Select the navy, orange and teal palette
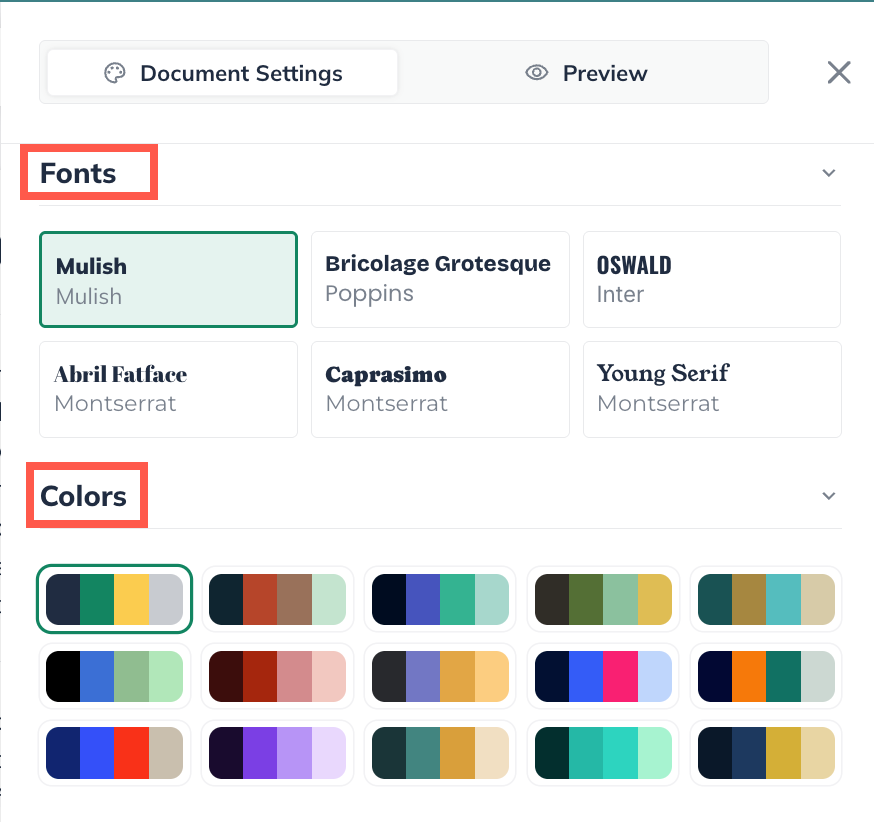Viewport: 874px width, 822px height. point(766,676)
